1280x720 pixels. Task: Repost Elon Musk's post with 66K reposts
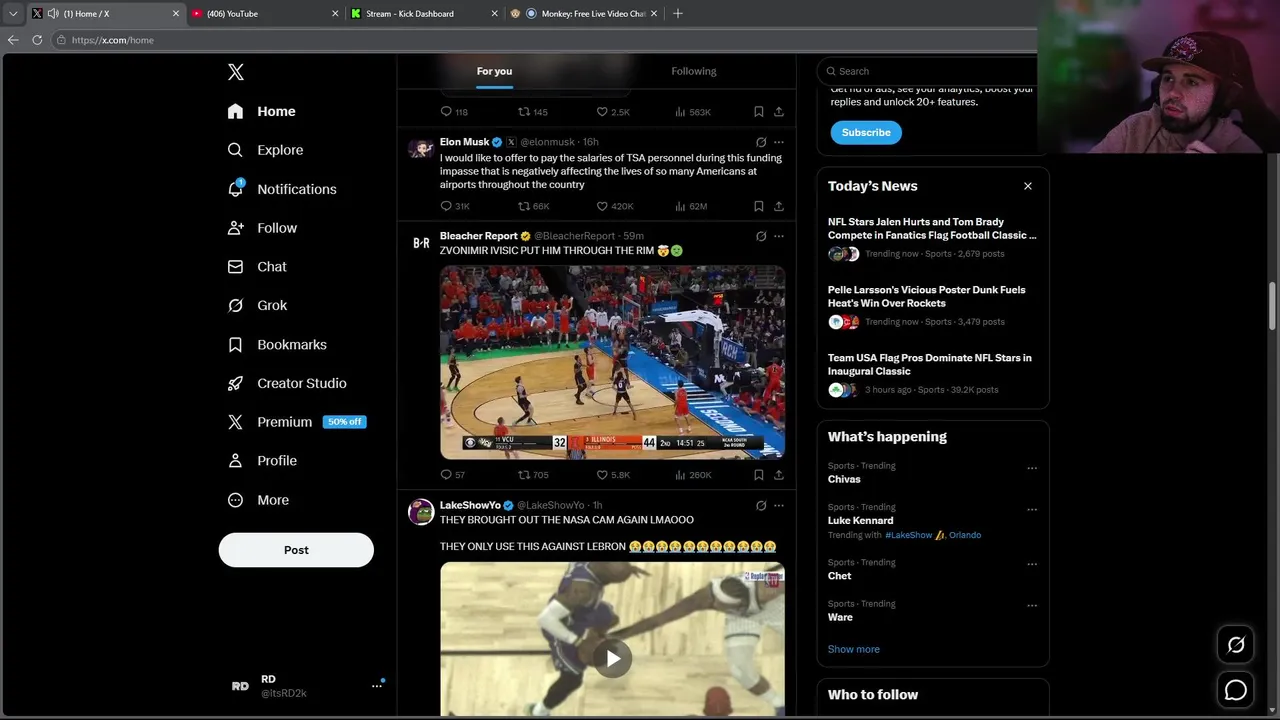tap(533, 206)
